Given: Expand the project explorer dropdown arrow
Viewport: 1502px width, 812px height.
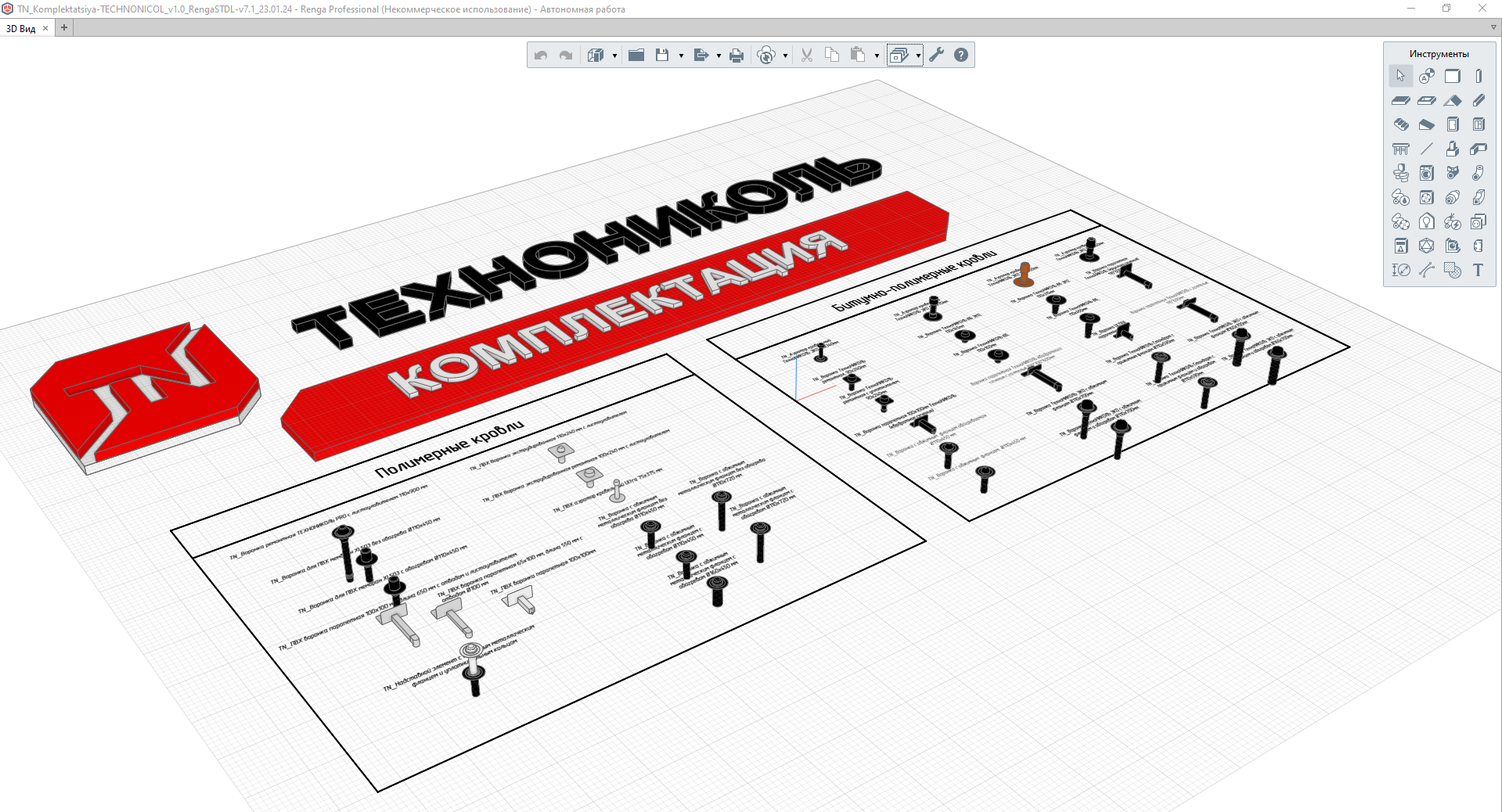Looking at the screenshot, I should point(918,56).
